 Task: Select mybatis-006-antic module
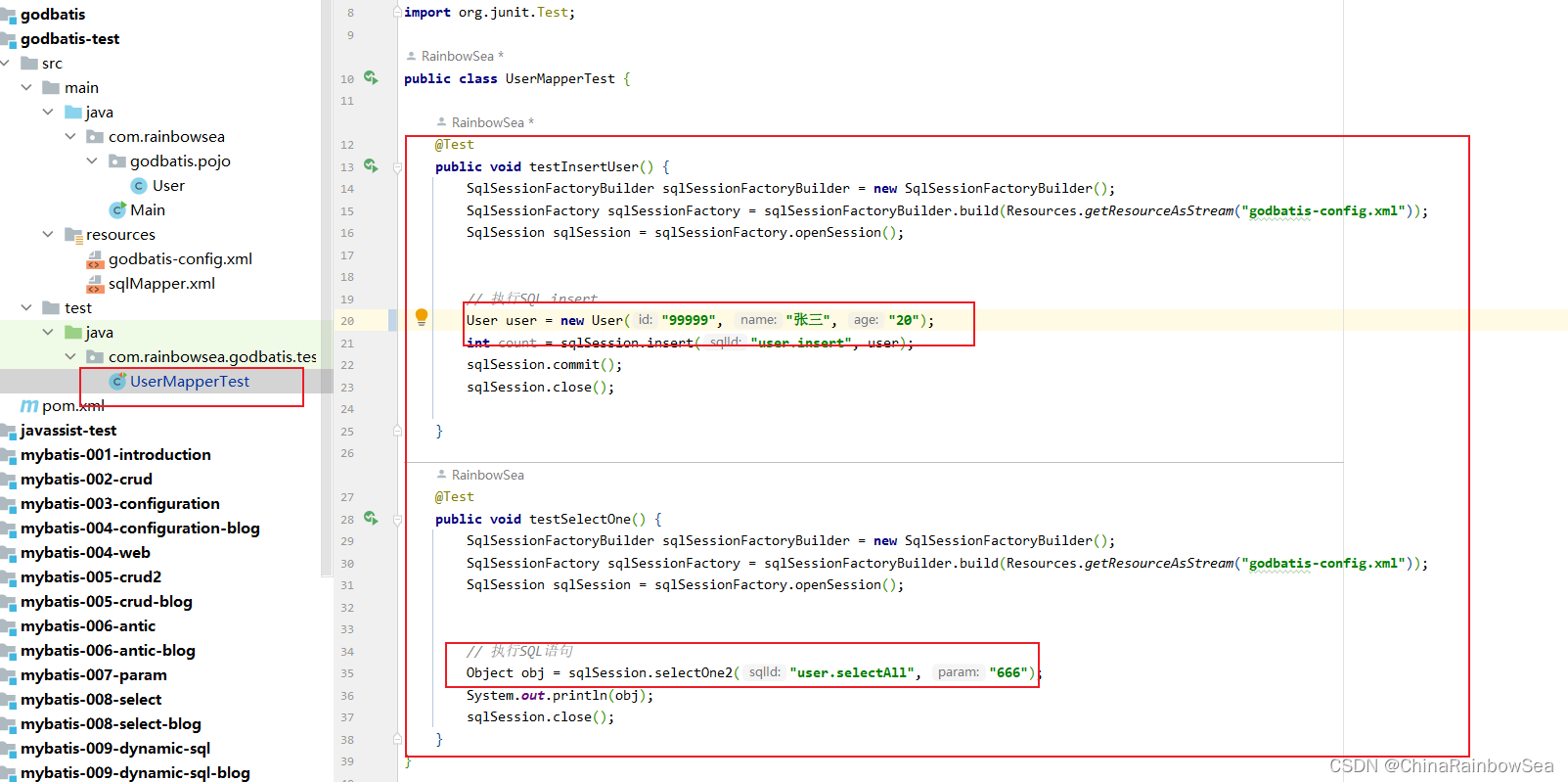tap(88, 626)
